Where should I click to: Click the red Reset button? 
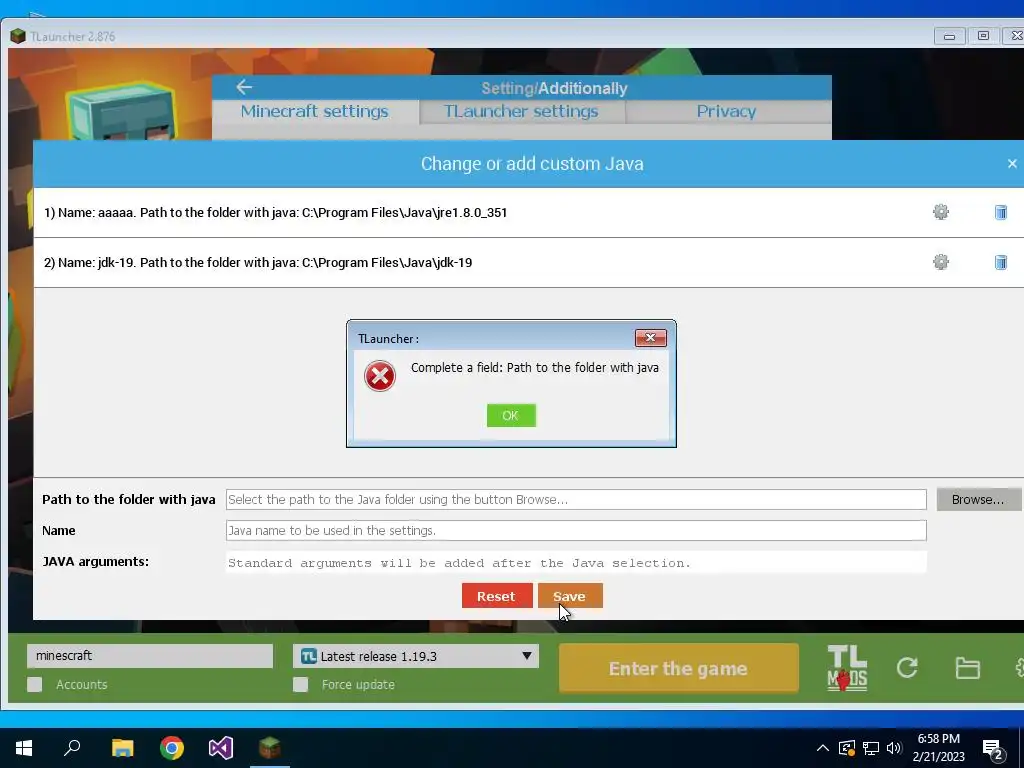(x=497, y=596)
